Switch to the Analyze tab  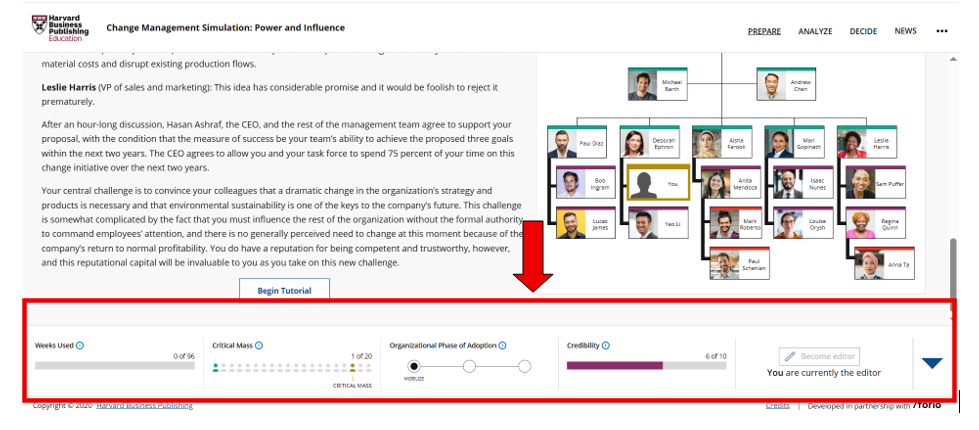(815, 31)
